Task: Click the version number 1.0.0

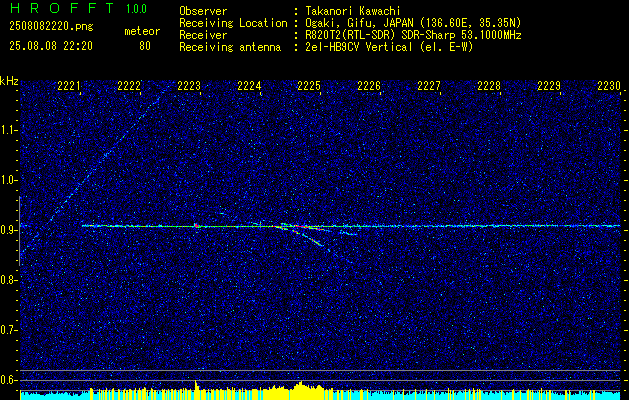Action: (136, 8)
